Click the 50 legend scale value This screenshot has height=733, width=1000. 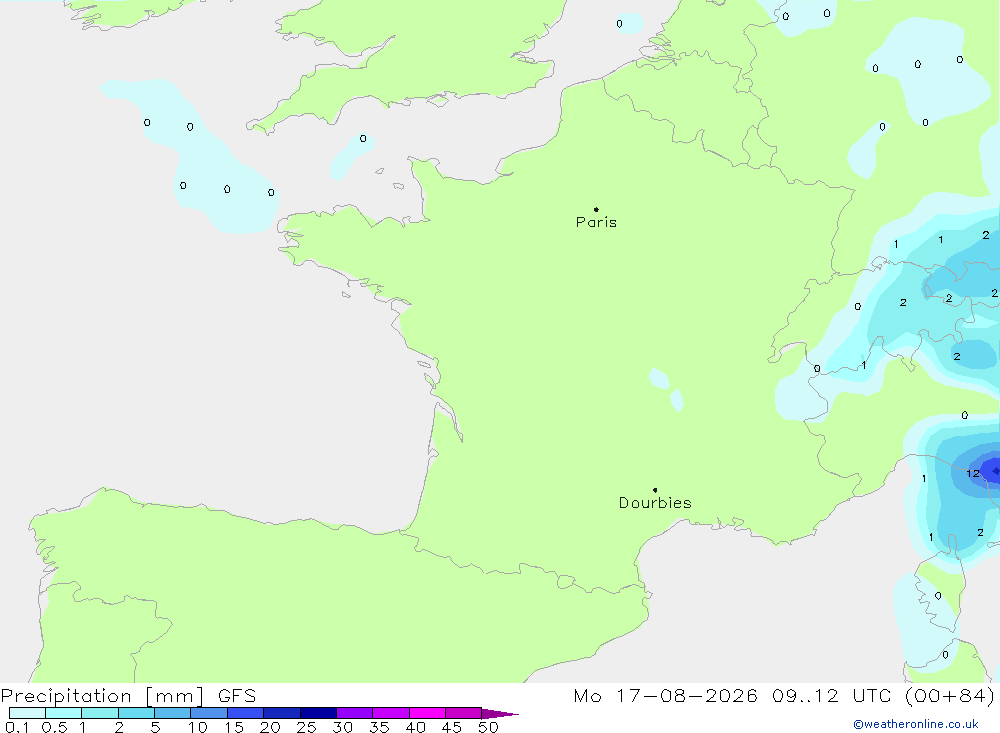pyautogui.click(x=489, y=727)
